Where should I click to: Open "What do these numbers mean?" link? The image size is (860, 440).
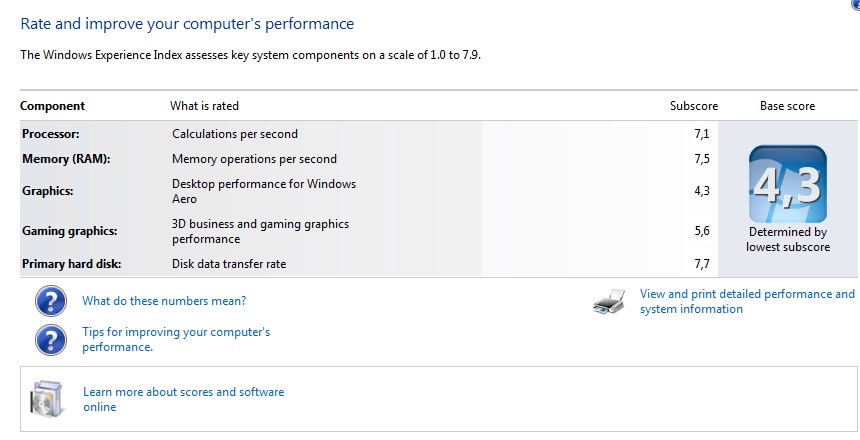[x=164, y=301]
